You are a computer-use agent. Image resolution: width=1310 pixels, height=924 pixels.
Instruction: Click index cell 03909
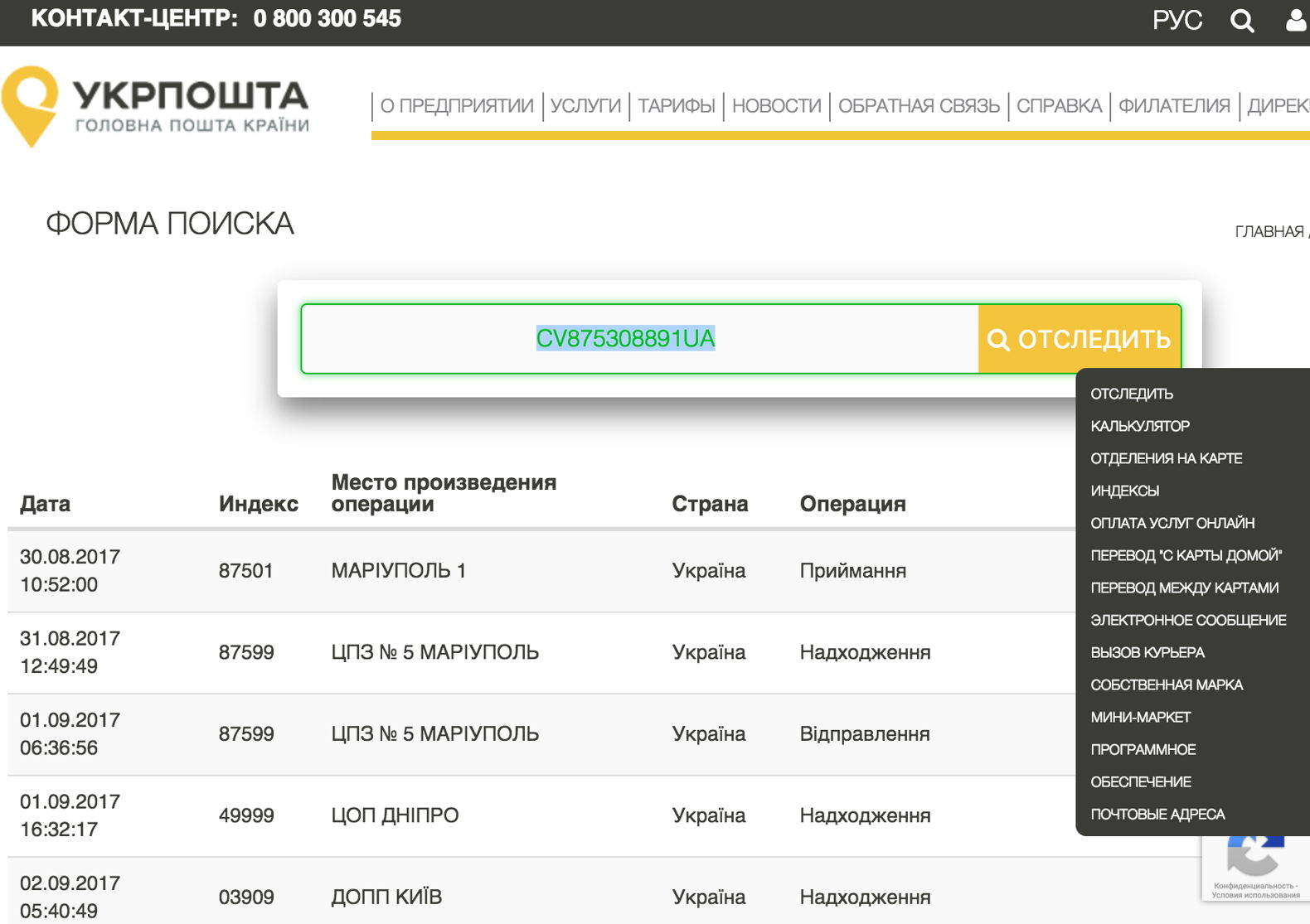point(246,897)
